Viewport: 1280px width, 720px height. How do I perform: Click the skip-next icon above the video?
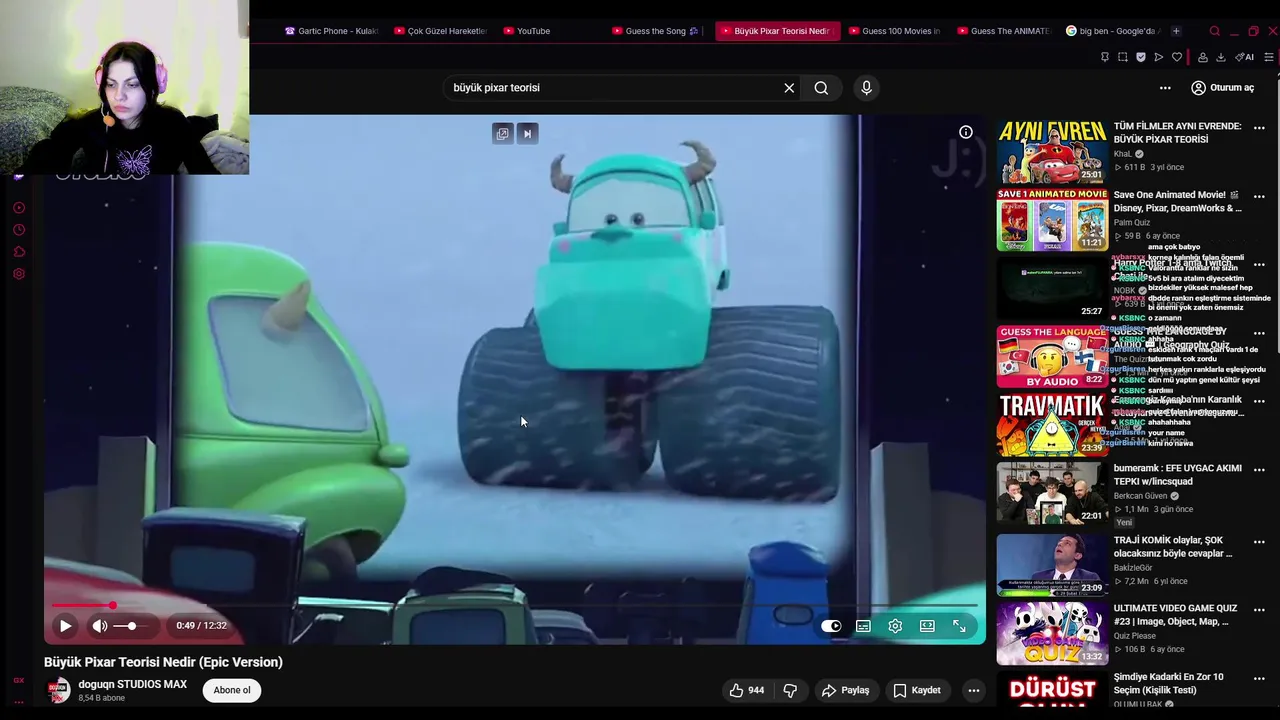(x=527, y=133)
